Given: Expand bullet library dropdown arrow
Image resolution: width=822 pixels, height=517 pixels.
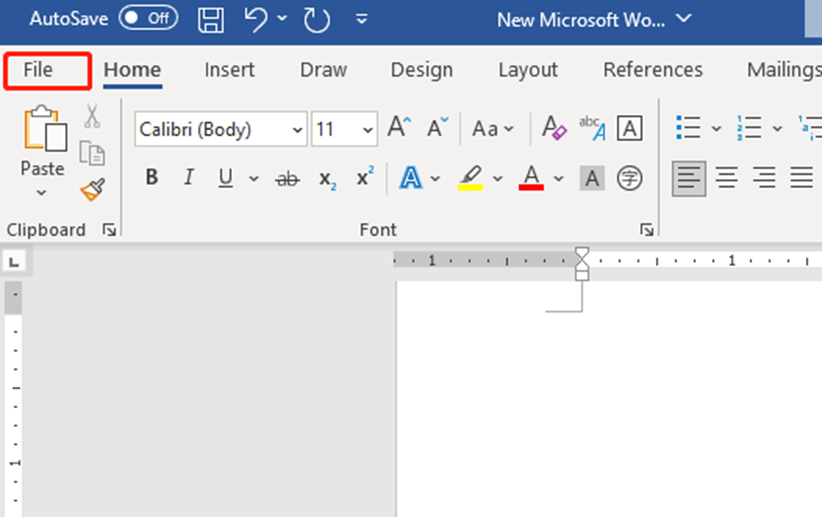Looking at the screenshot, I should [x=717, y=128].
